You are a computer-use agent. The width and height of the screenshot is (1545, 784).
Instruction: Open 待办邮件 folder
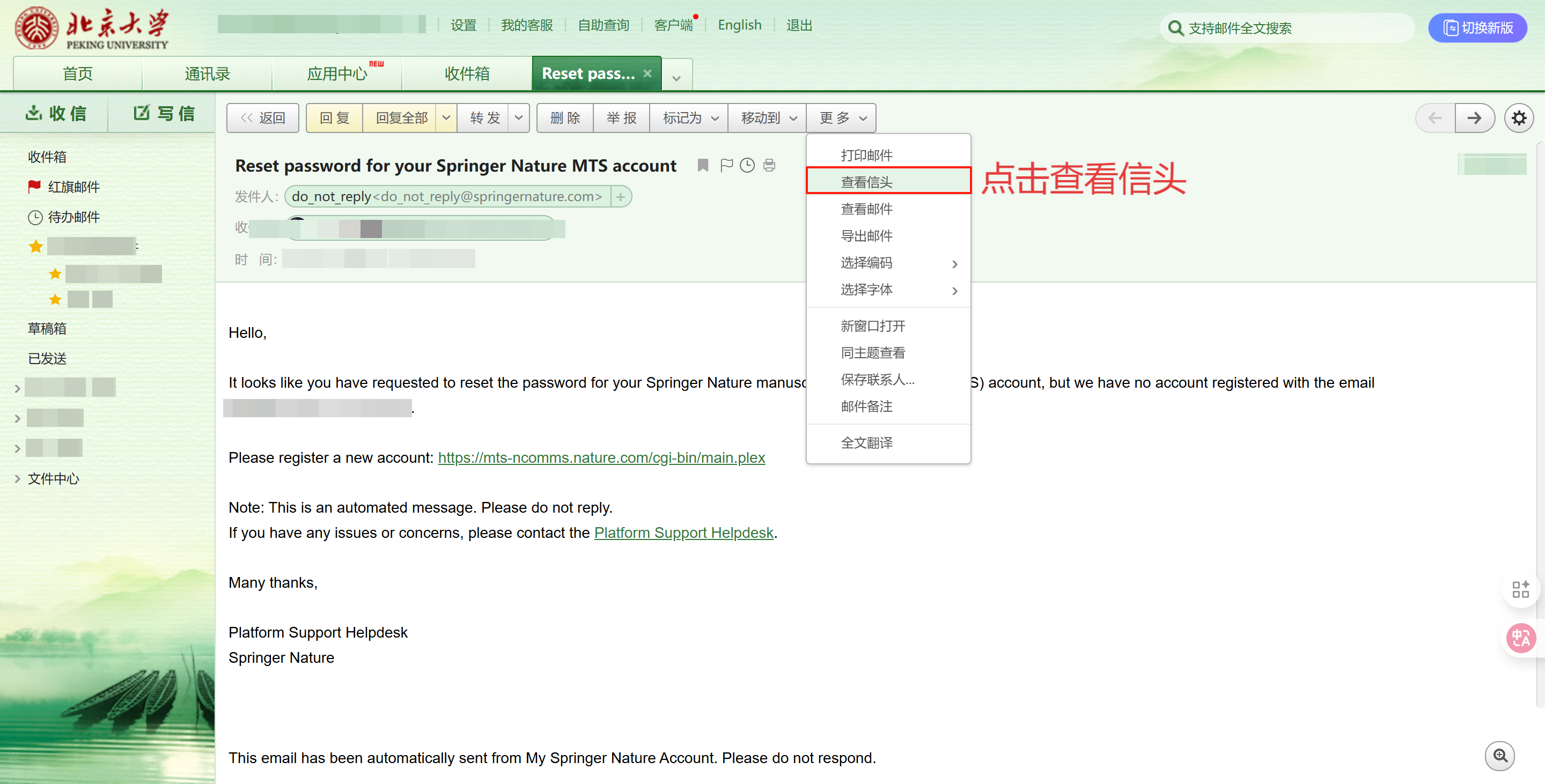(64, 217)
